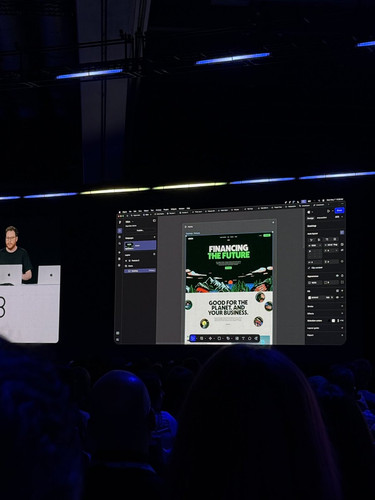Open the file name dropdown in left panel
The width and height of the screenshot is (375, 500).
(133, 222)
